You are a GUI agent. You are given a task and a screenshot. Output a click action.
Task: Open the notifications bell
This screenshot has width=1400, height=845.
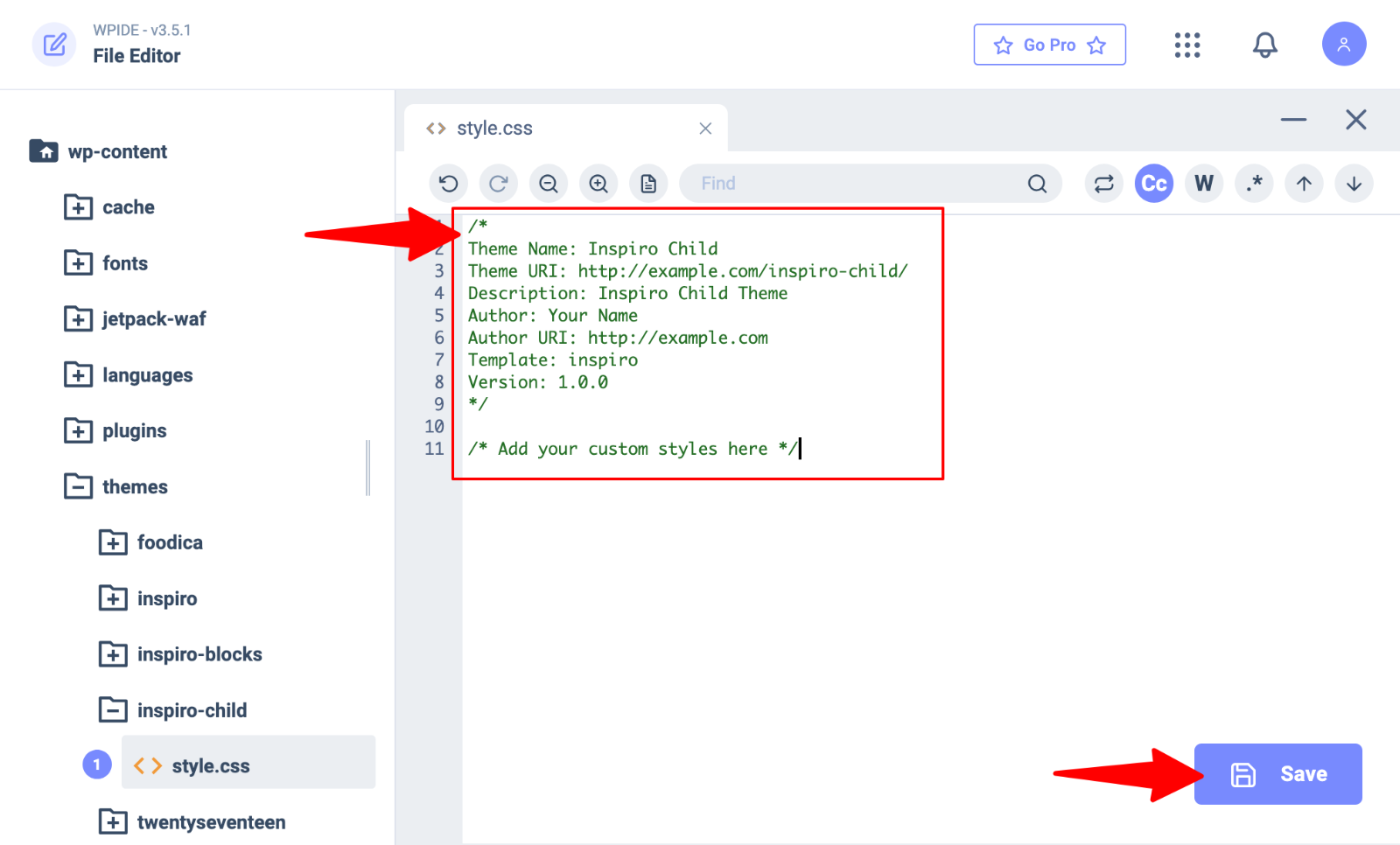(1265, 45)
